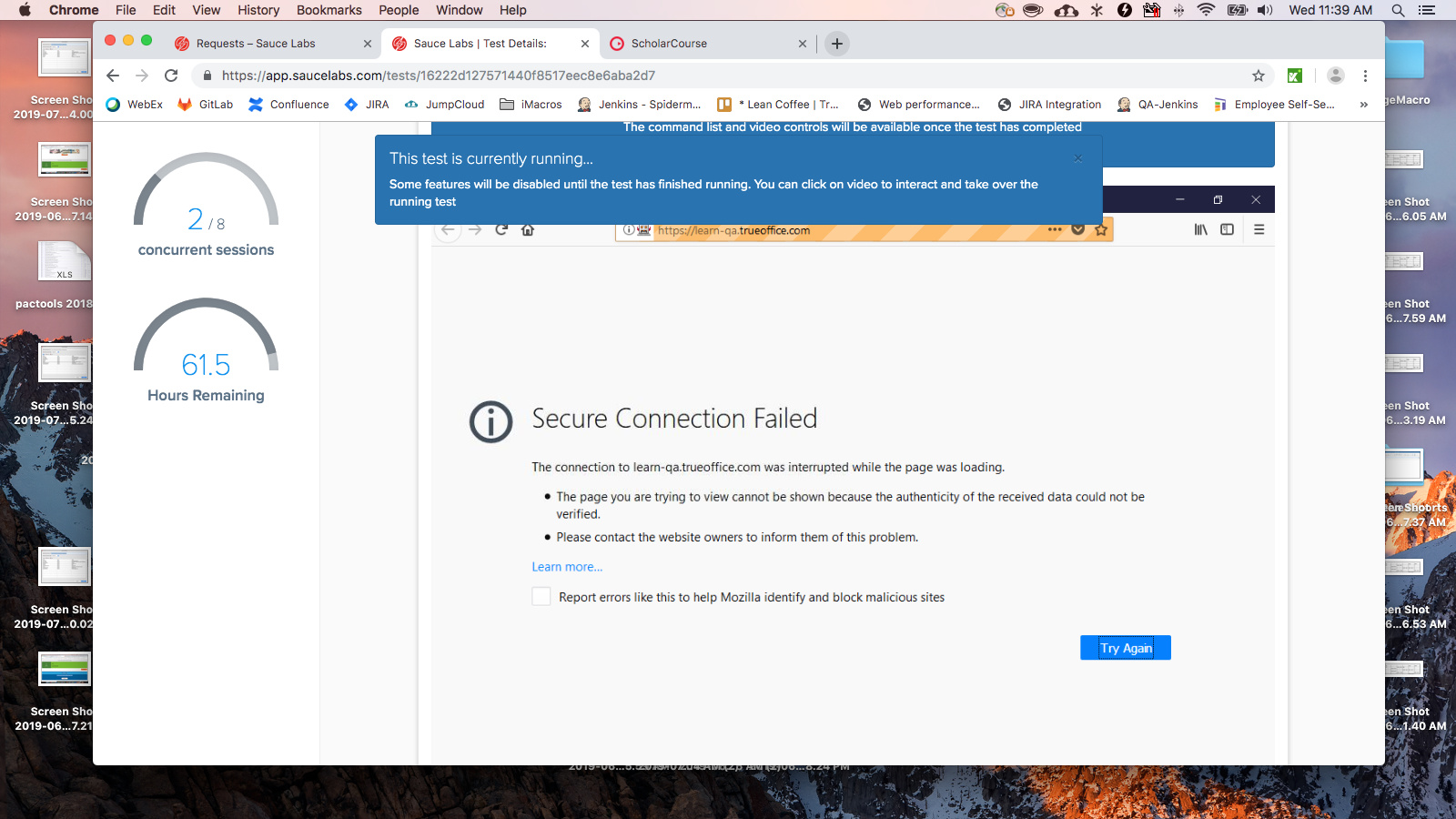The width and height of the screenshot is (1456, 819).
Task: Show hidden bookmarks via the overflow chevron
Action: pyautogui.click(x=1363, y=105)
